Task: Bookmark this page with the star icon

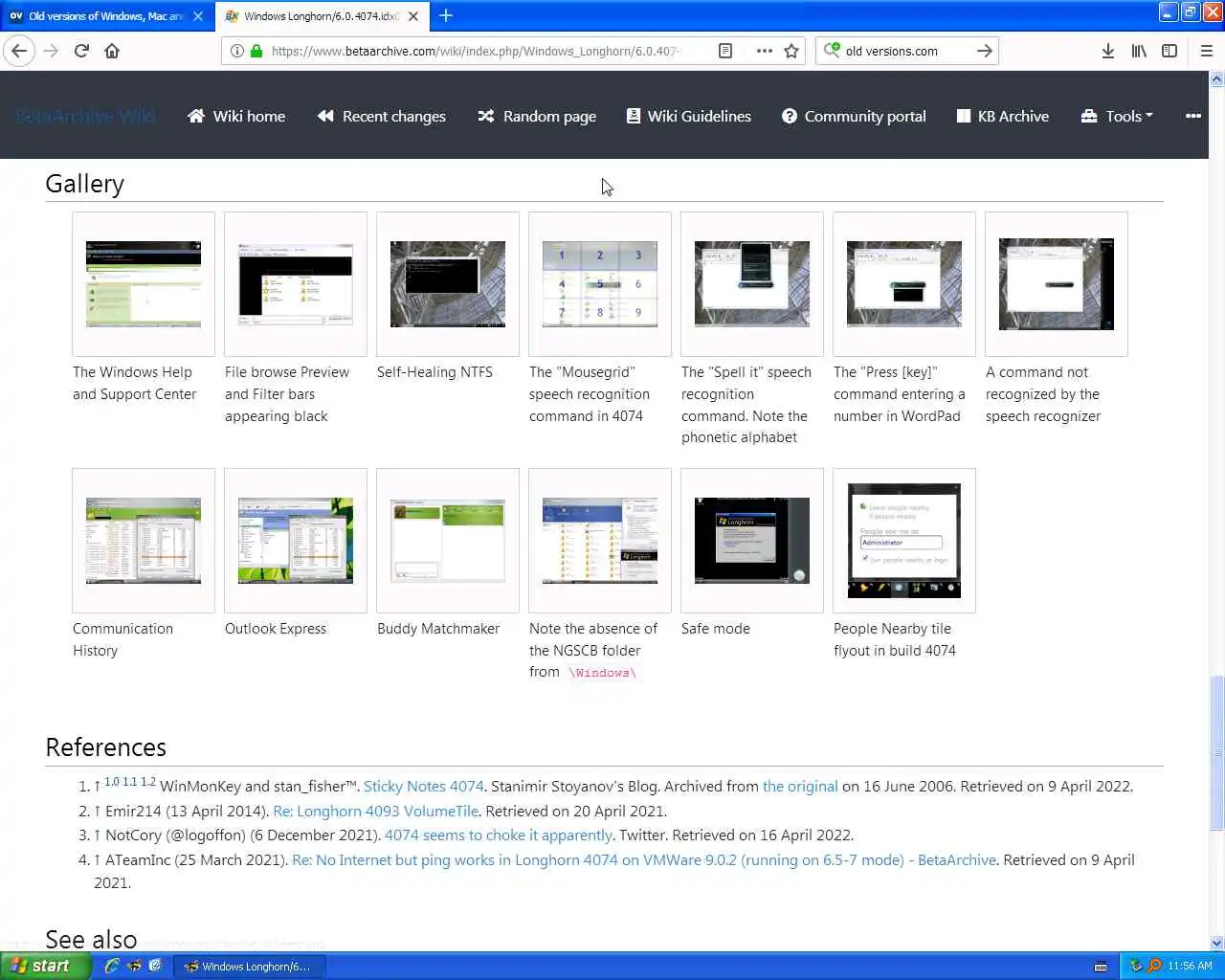Action: pos(791,51)
